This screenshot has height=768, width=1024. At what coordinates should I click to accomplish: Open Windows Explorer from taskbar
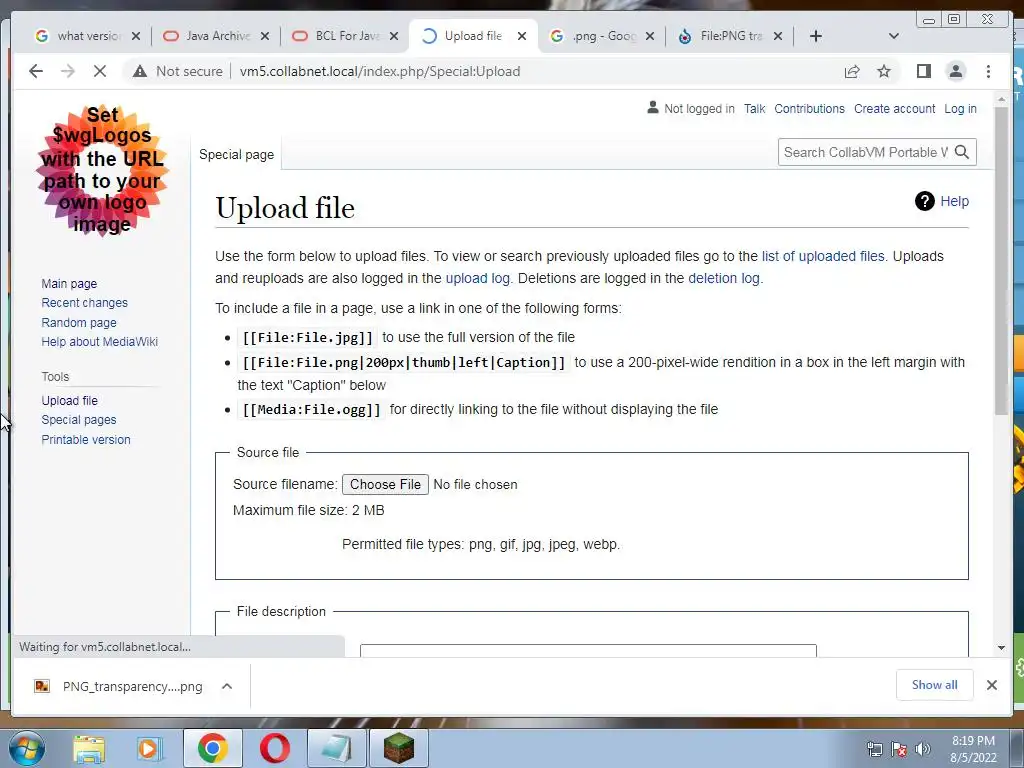[89, 749]
